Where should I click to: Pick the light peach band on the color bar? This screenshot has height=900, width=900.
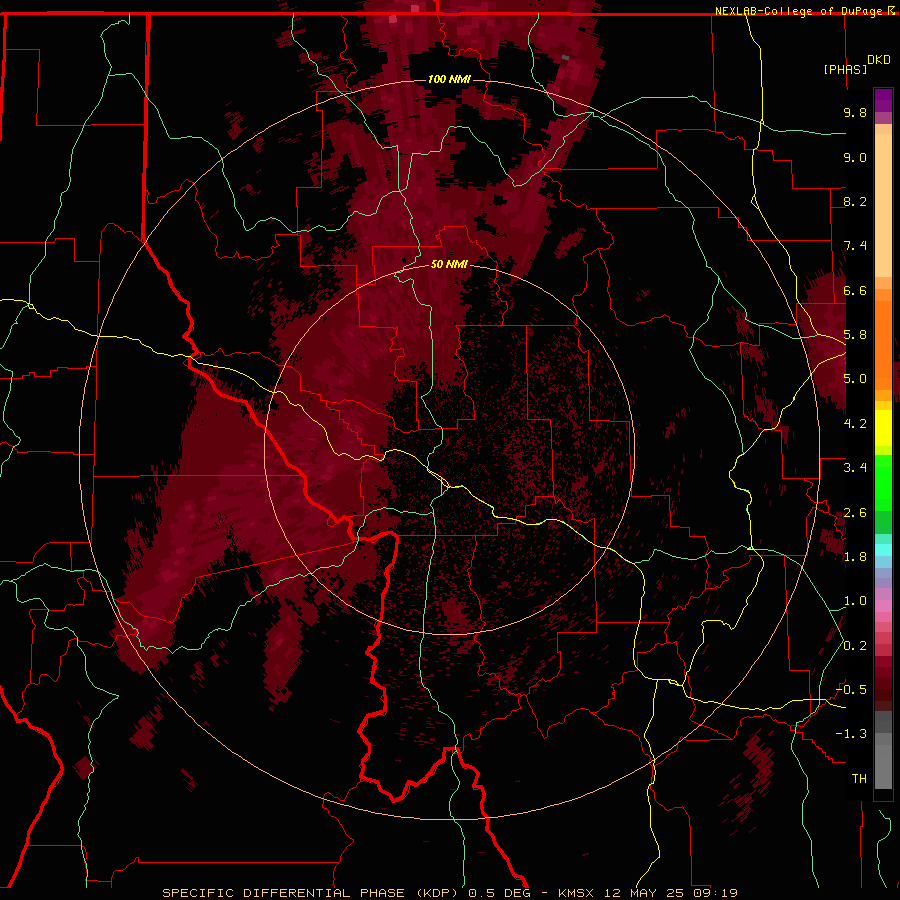click(883, 205)
